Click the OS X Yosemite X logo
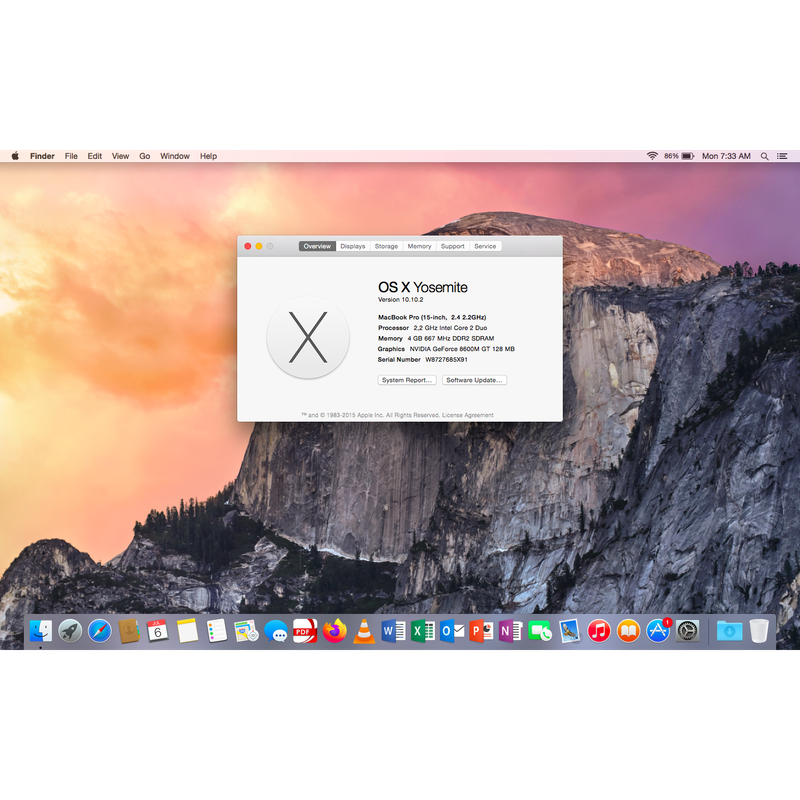This screenshot has width=800, height=800. coord(308,337)
